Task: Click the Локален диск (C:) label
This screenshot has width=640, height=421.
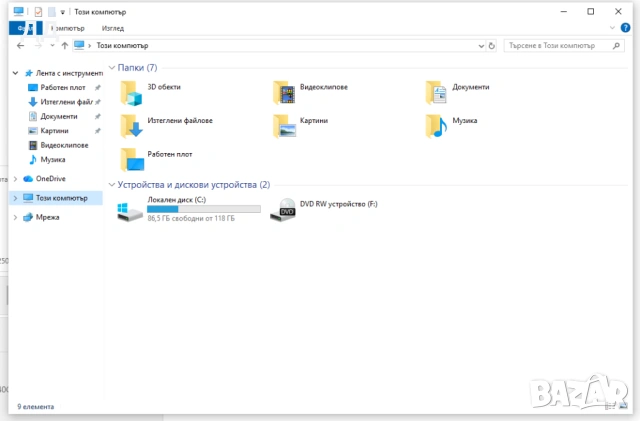Action: click(177, 200)
